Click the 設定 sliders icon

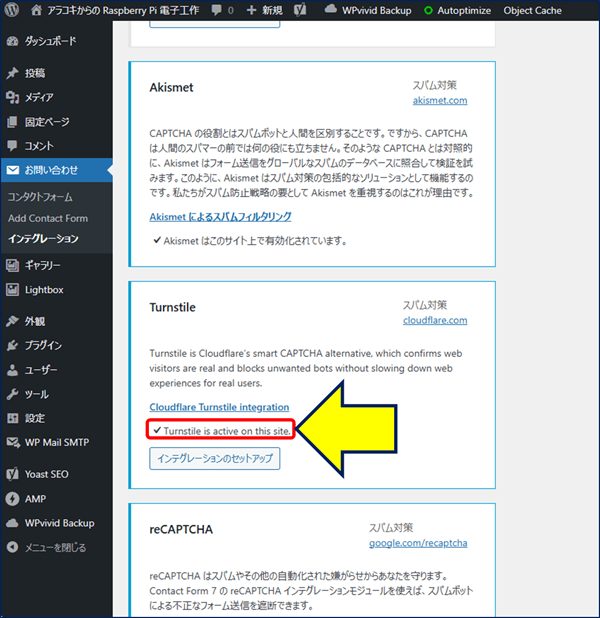pos(12,418)
